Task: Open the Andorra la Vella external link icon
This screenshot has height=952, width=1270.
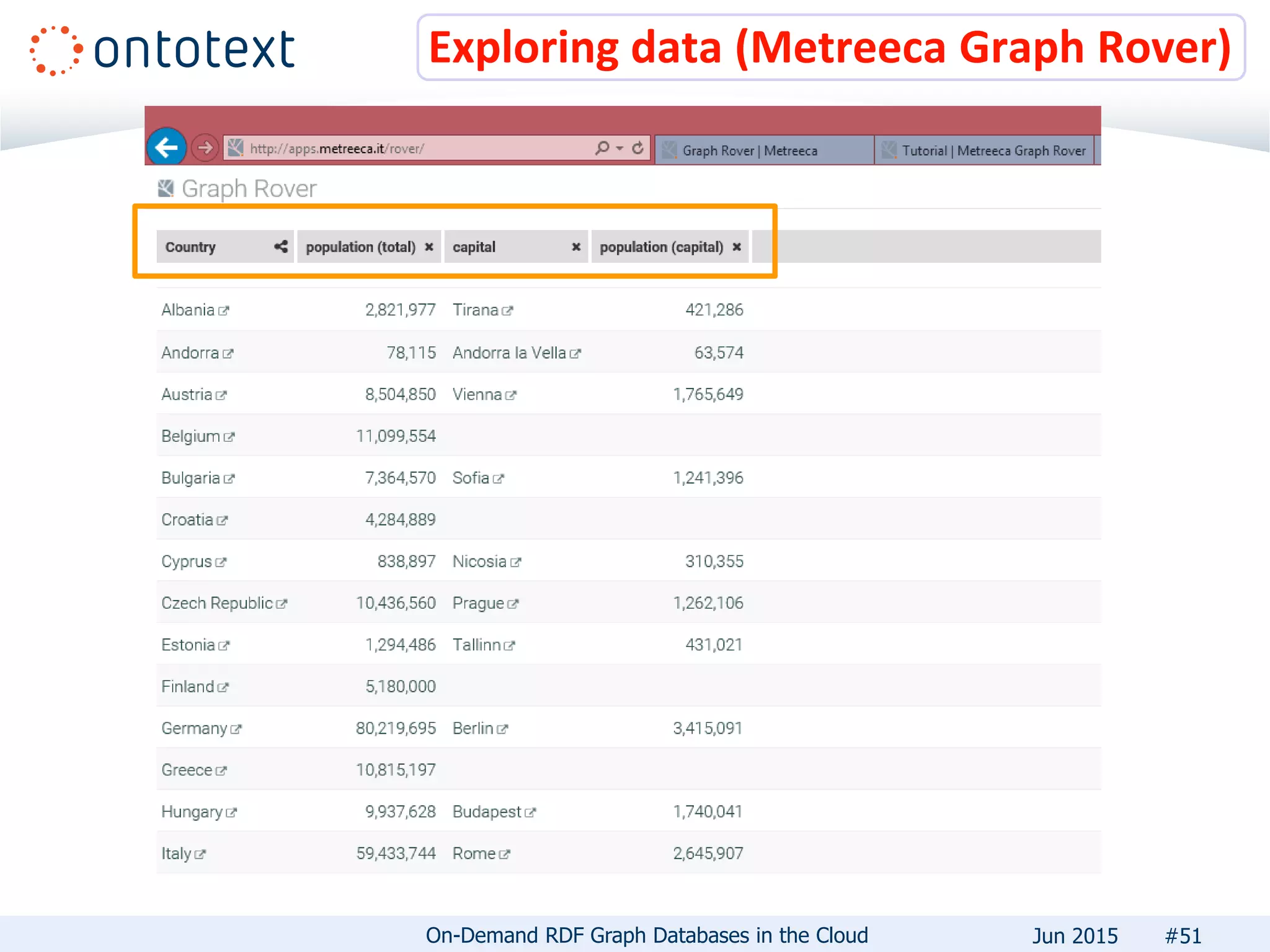Action: tap(575, 354)
